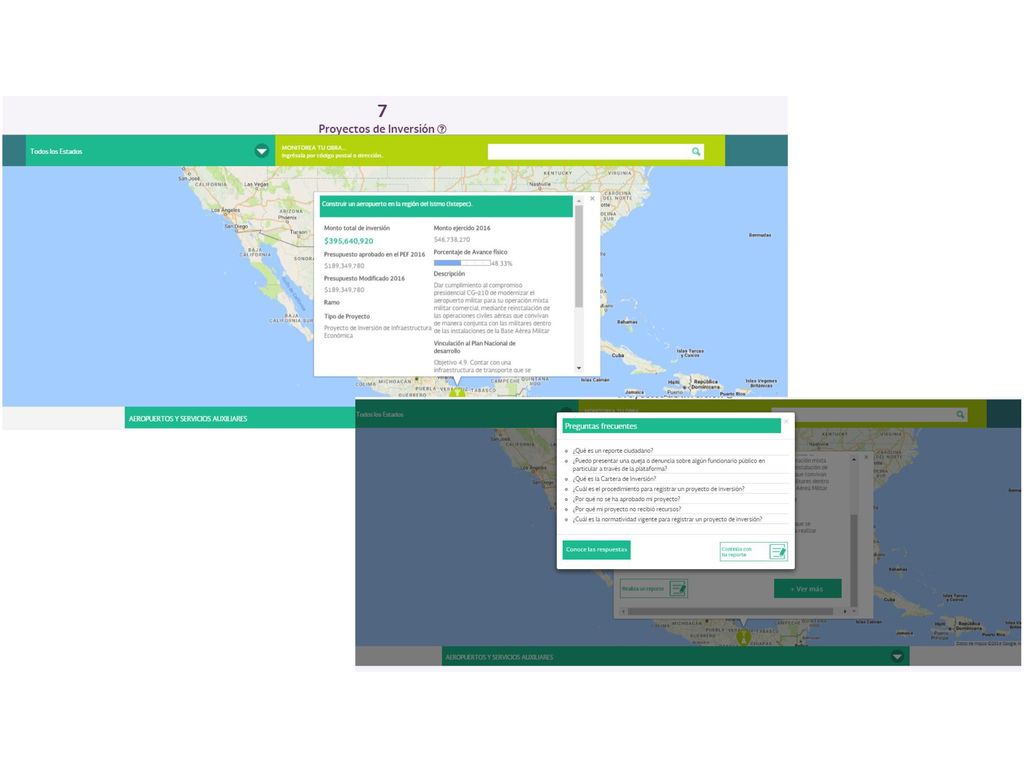The image size is (1024, 768).
Task: Open '¿Qué es un reporte ciudadano?' question
Action: pos(613,451)
